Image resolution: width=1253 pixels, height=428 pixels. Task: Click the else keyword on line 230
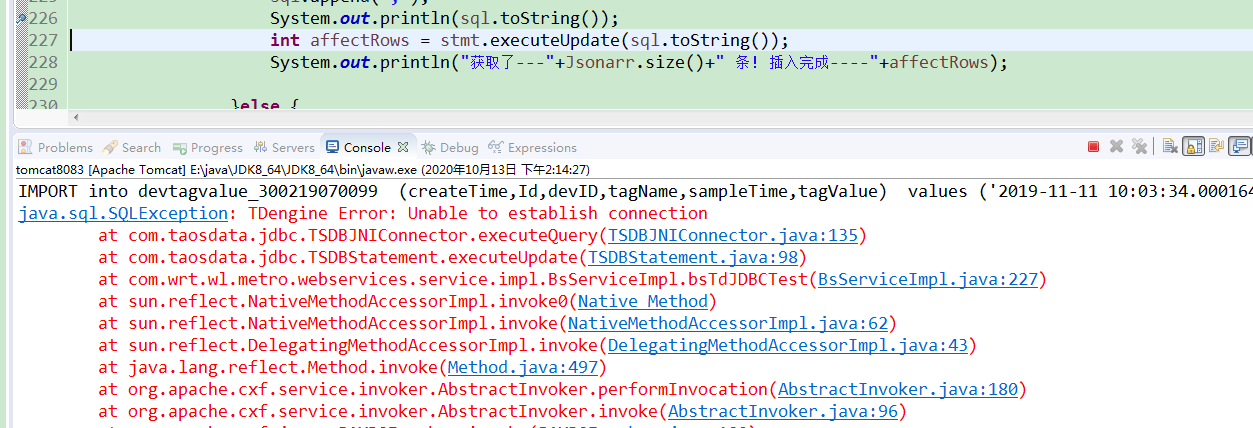tap(260, 105)
